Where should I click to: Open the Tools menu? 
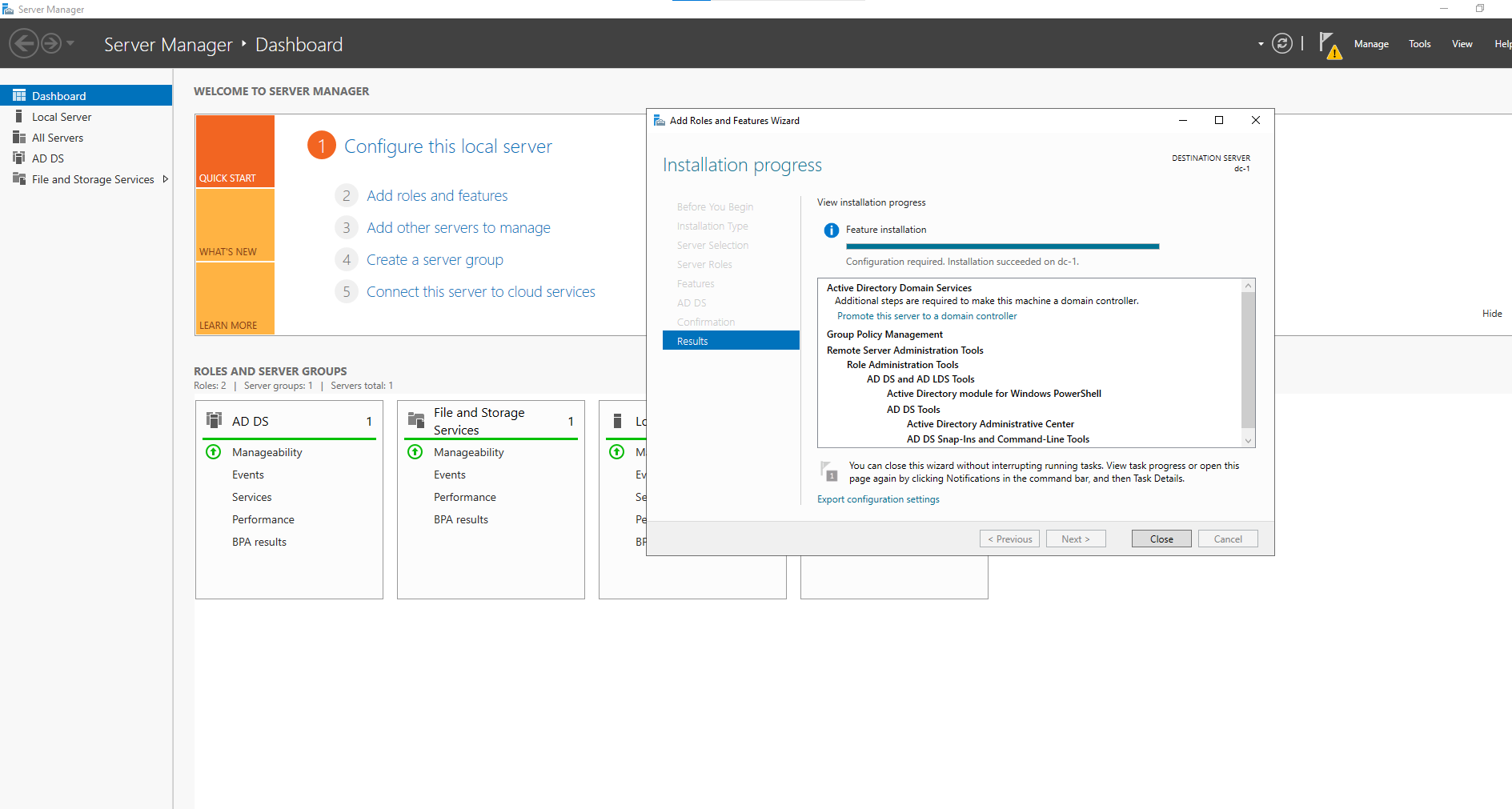[1420, 44]
